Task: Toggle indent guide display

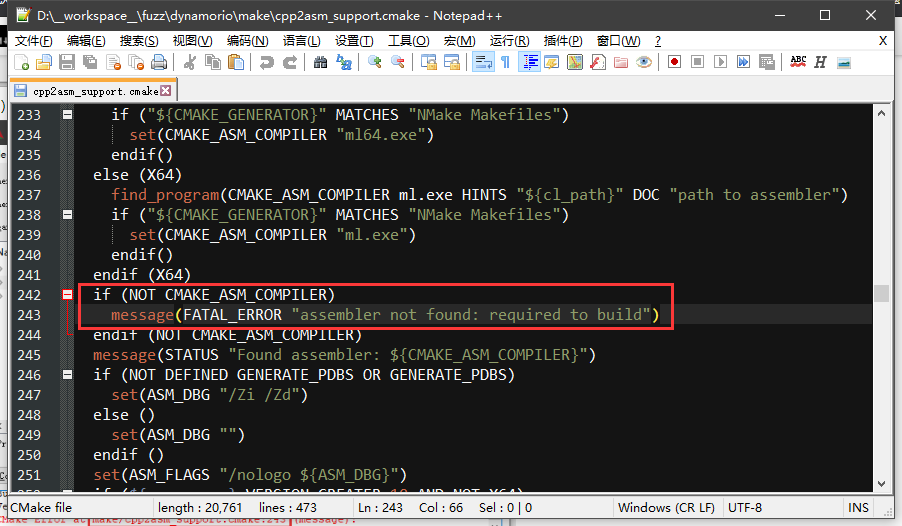Action: click(529, 62)
